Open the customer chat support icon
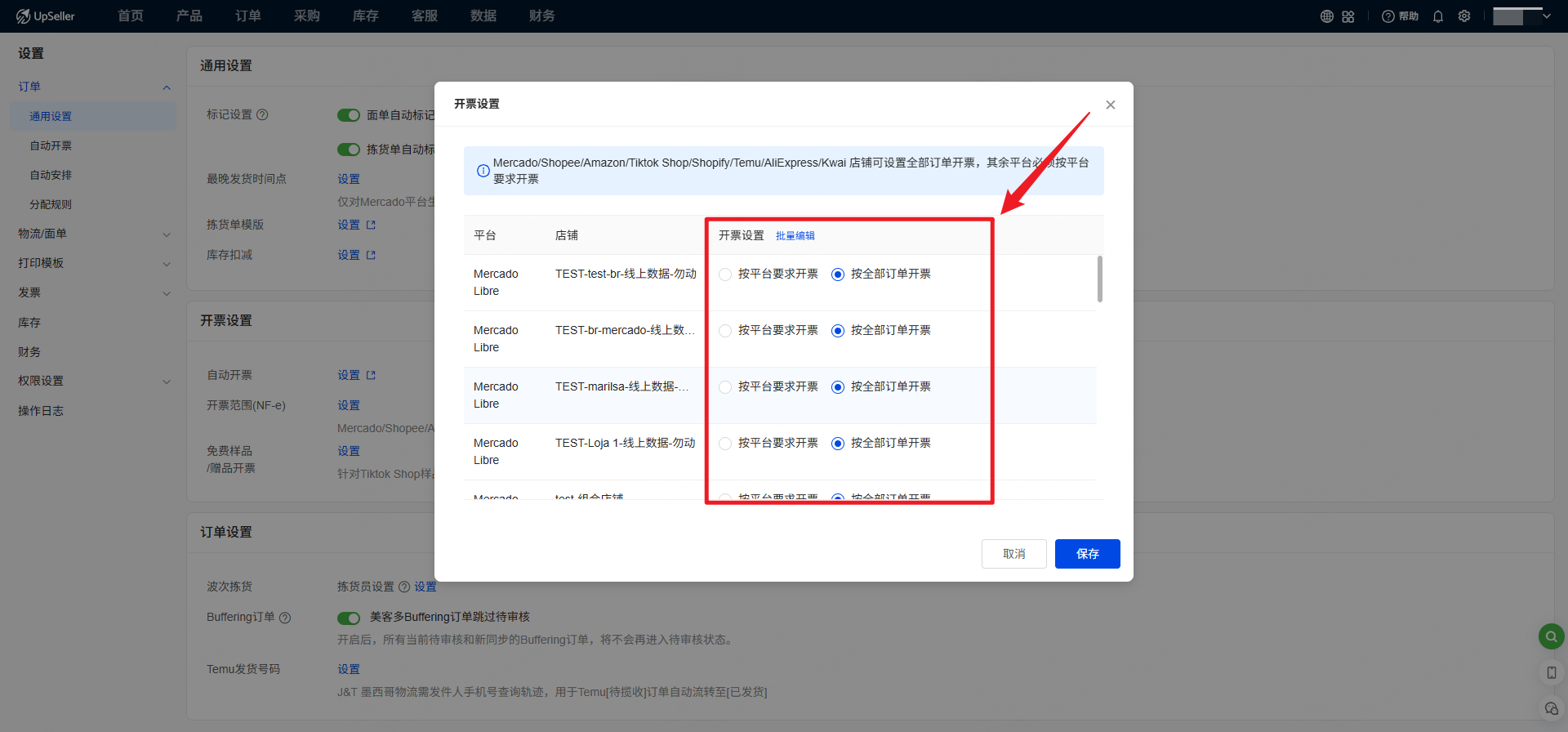The height and width of the screenshot is (732, 1568). pos(1551,708)
